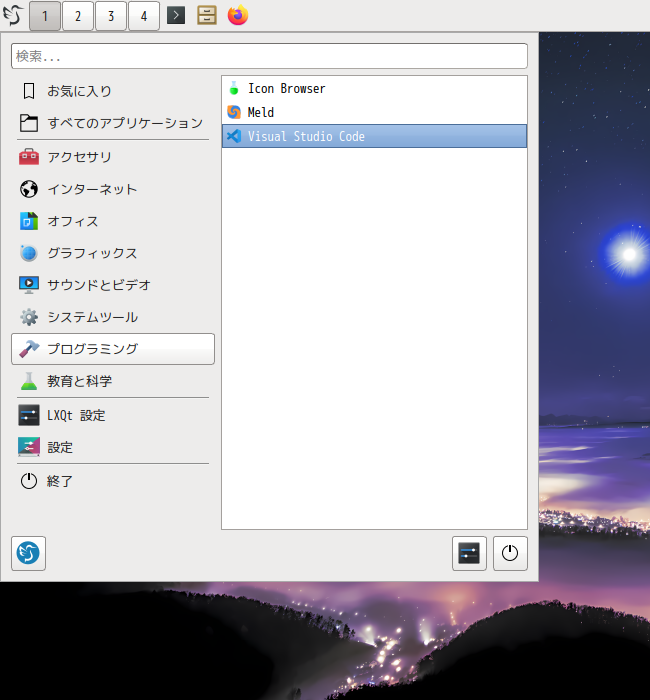
Task: Switch to workspace 4
Action: tap(144, 16)
